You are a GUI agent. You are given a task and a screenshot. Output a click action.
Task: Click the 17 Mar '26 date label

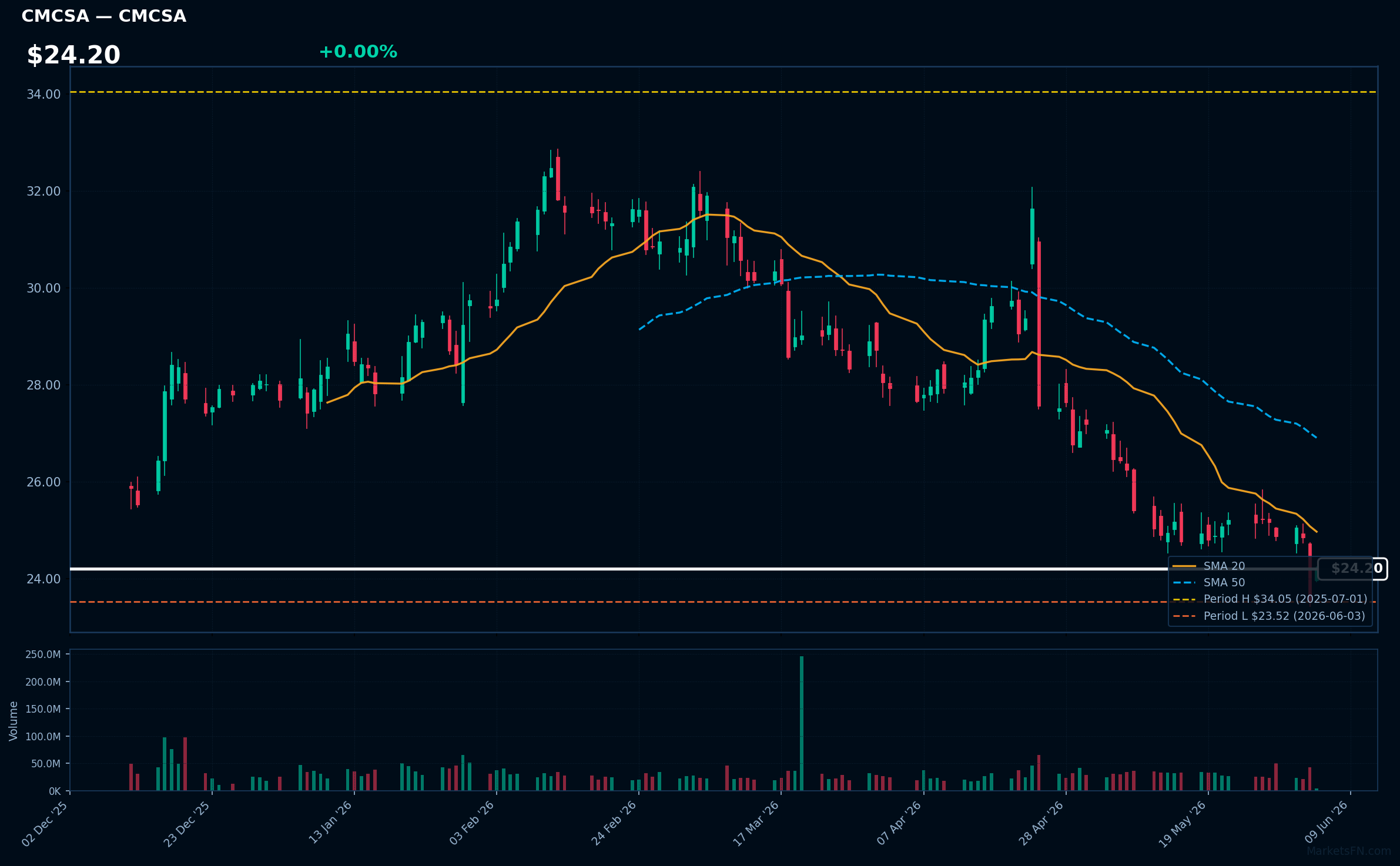(756, 824)
